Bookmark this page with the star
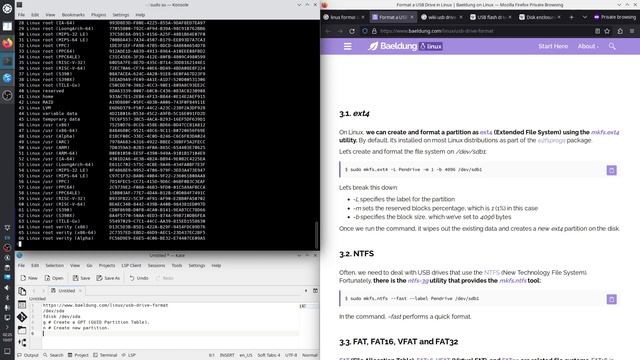The image size is (640, 360). (607, 31)
